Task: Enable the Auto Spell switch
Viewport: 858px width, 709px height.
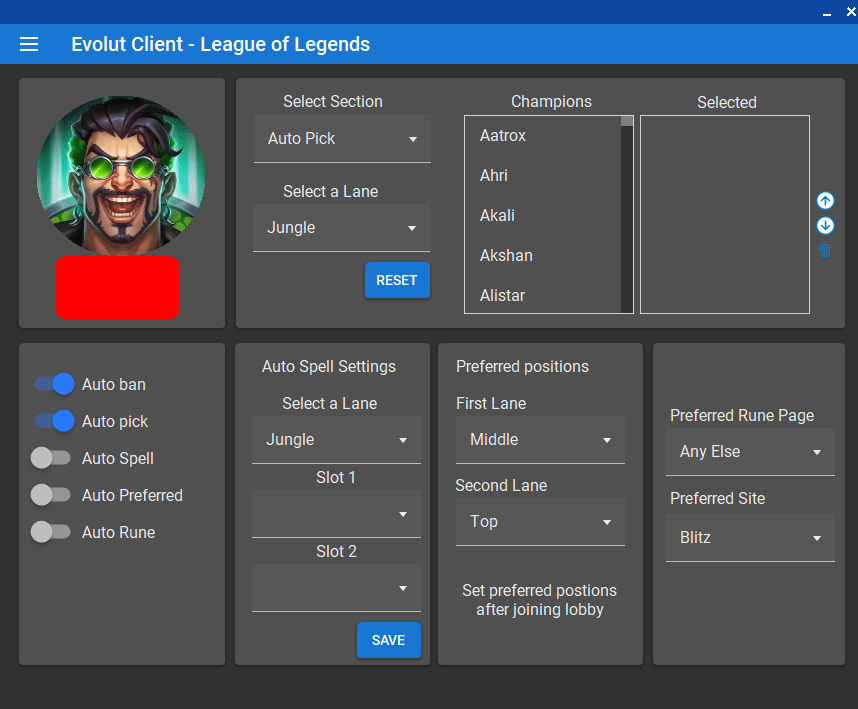Action: coord(50,458)
